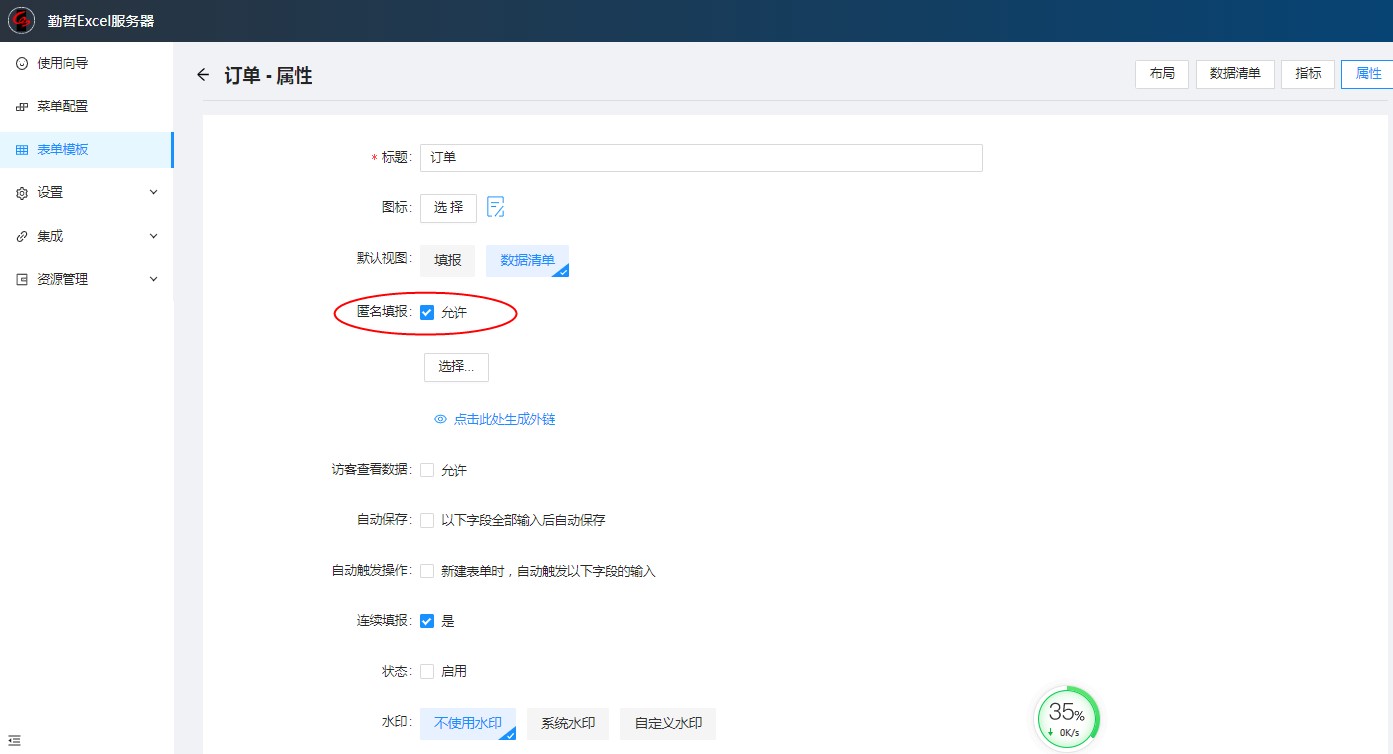Click the collapse sidebar icon at bottom left
This screenshot has height=754, width=1393.
pyautogui.click(x=14, y=740)
